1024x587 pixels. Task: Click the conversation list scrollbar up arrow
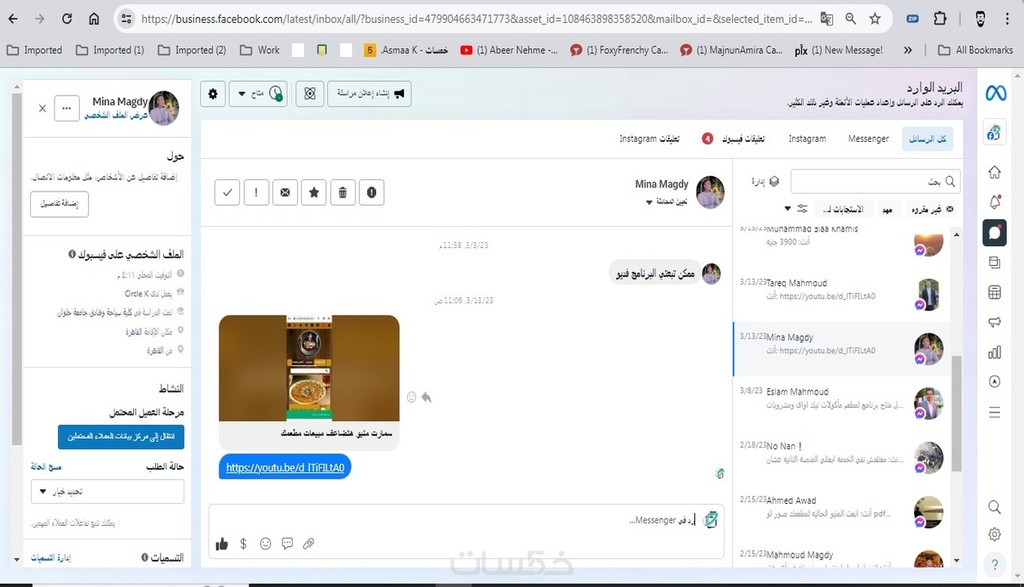957,234
